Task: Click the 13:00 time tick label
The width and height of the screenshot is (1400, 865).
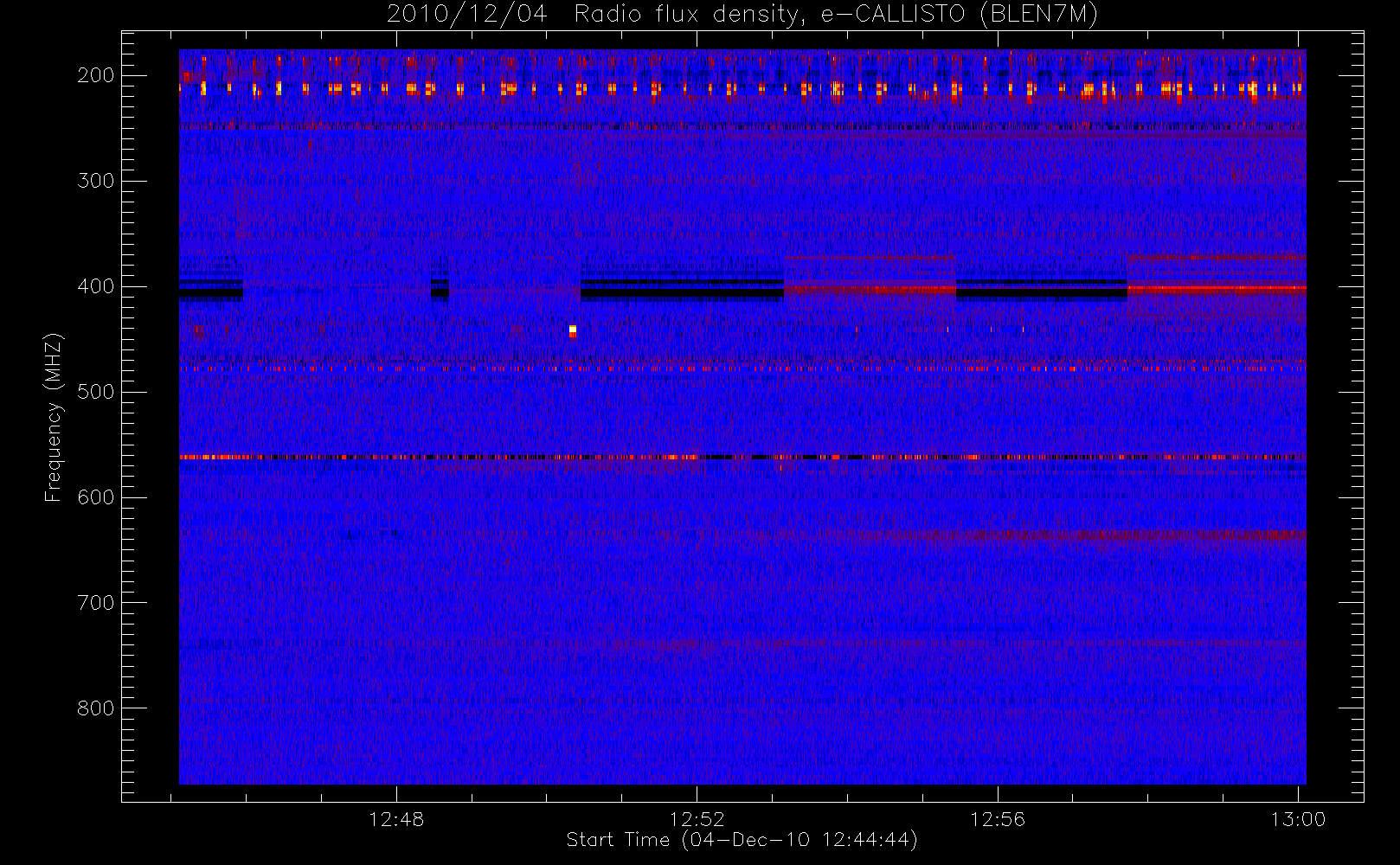Action: [x=1298, y=819]
